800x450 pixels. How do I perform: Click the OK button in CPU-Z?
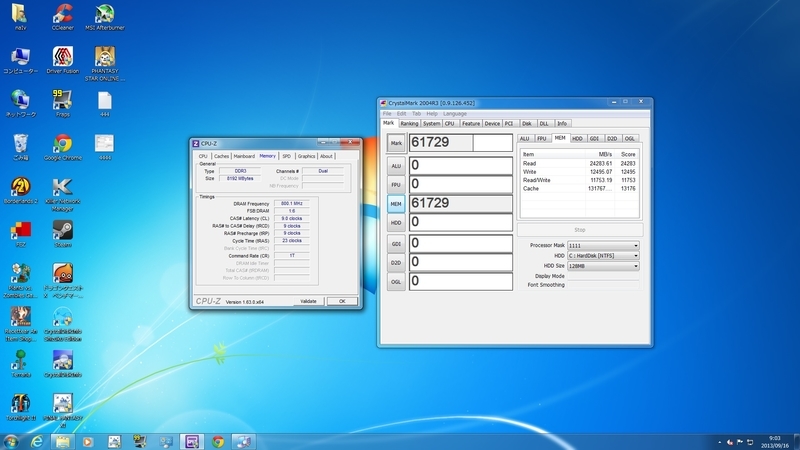342,301
